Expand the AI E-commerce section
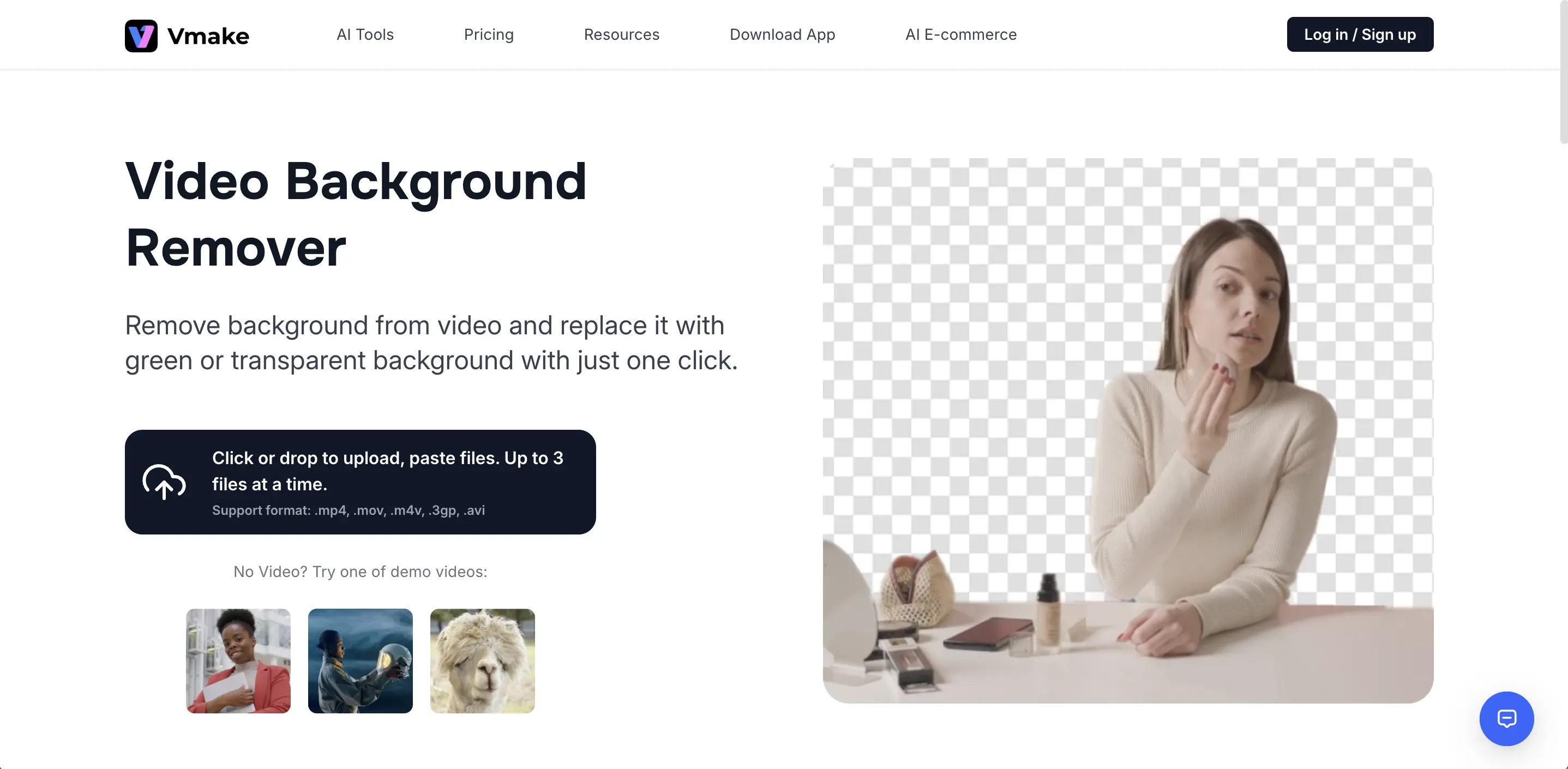 tap(960, 35)
